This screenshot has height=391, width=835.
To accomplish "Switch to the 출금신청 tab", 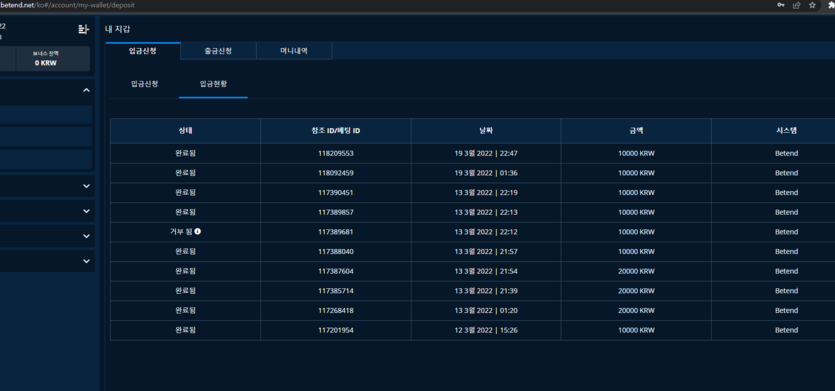I will (218, 51).
